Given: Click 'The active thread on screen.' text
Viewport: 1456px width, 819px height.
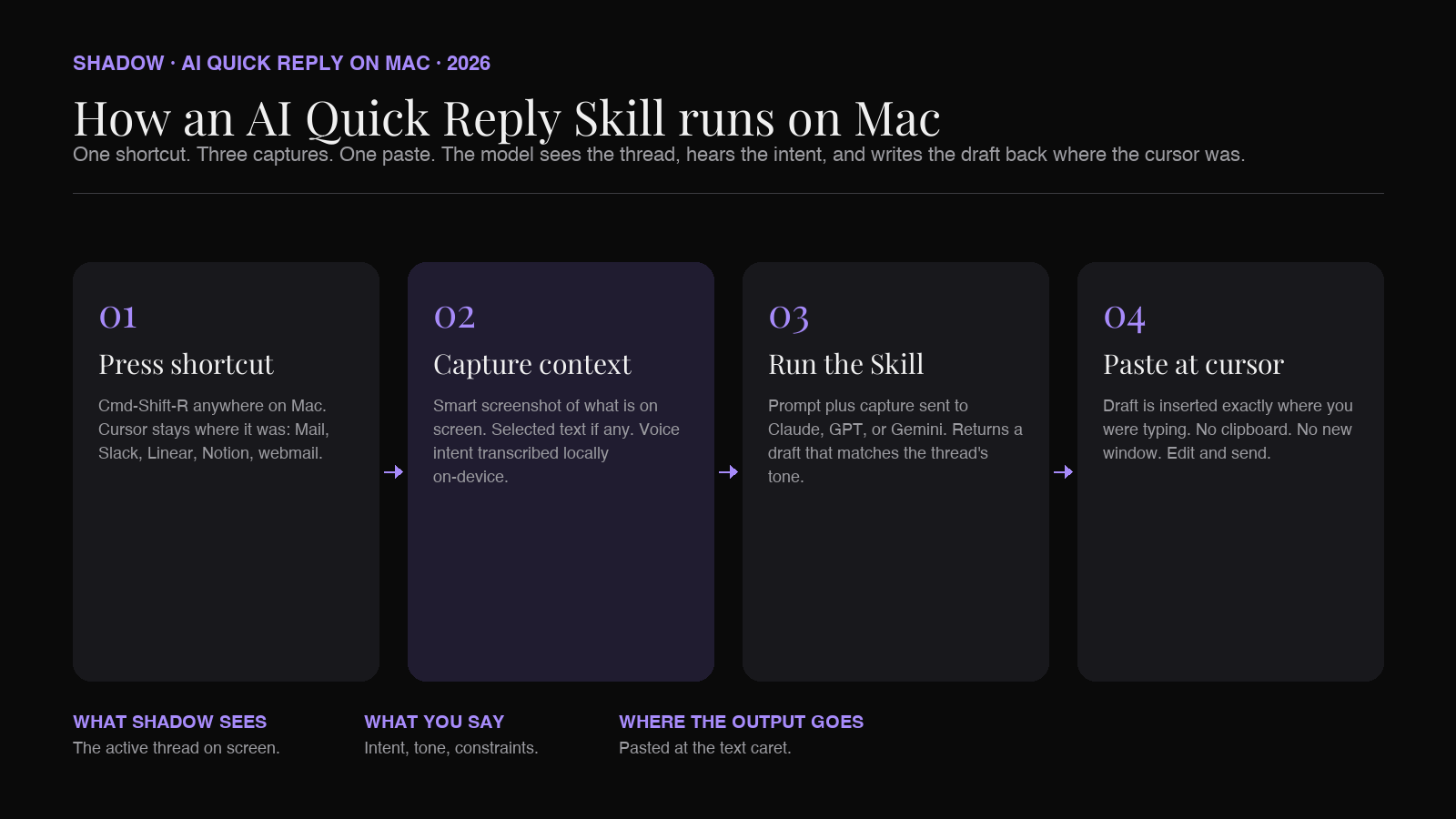Looking at the screenshot, I should [x=177, y=748].
